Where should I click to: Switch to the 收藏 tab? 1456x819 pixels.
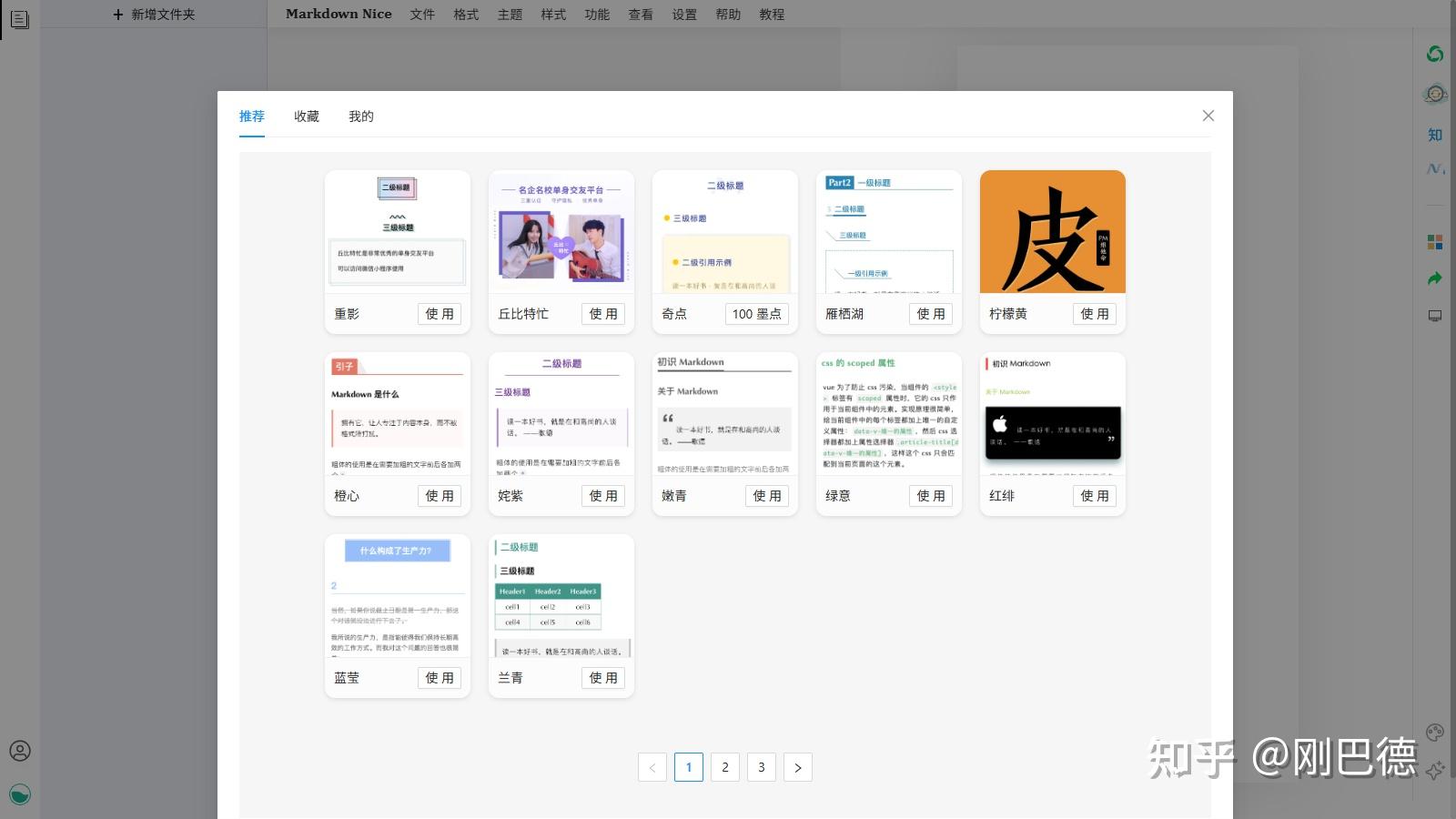coord(307,116)
